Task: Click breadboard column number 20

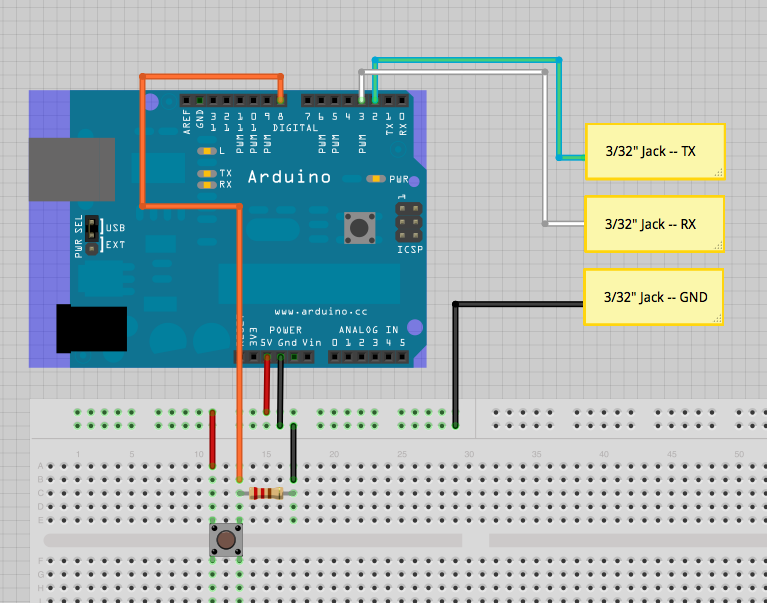Action: tap(334, 454)
